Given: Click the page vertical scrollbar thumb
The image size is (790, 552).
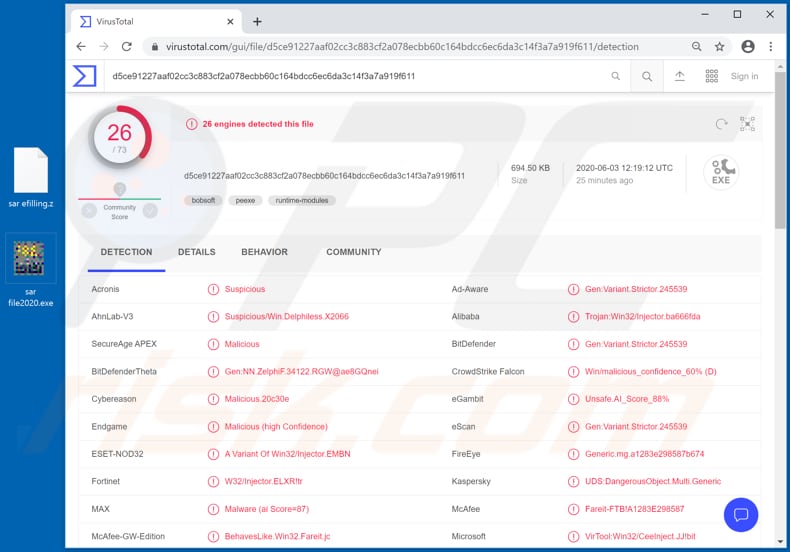Looking at the screenshot, I should [780, 151].
